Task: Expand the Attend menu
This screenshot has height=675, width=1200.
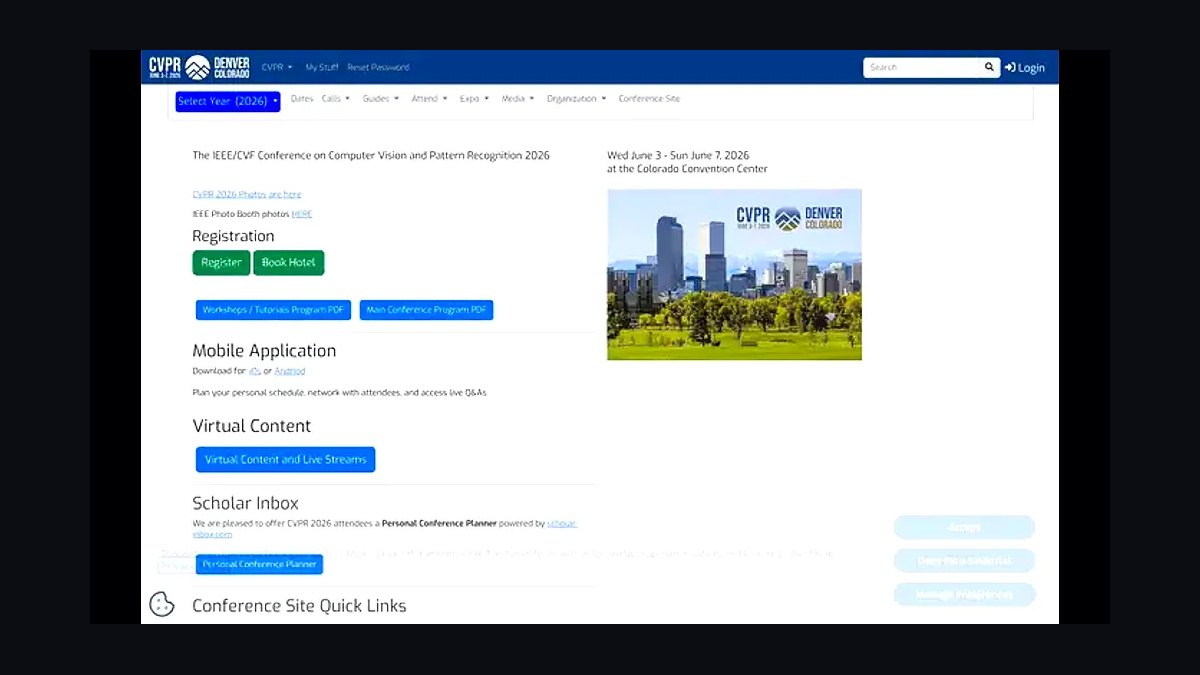Action: tap(429, 99)
